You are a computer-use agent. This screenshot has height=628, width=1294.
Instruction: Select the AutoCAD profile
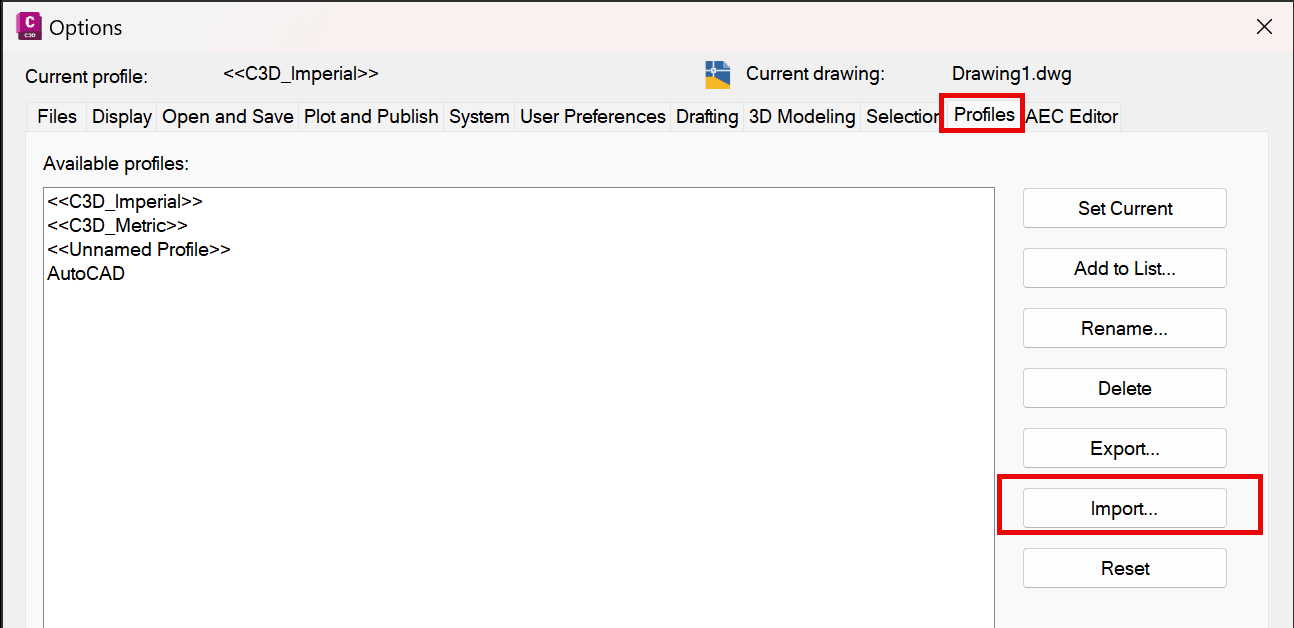coord(86,273)
